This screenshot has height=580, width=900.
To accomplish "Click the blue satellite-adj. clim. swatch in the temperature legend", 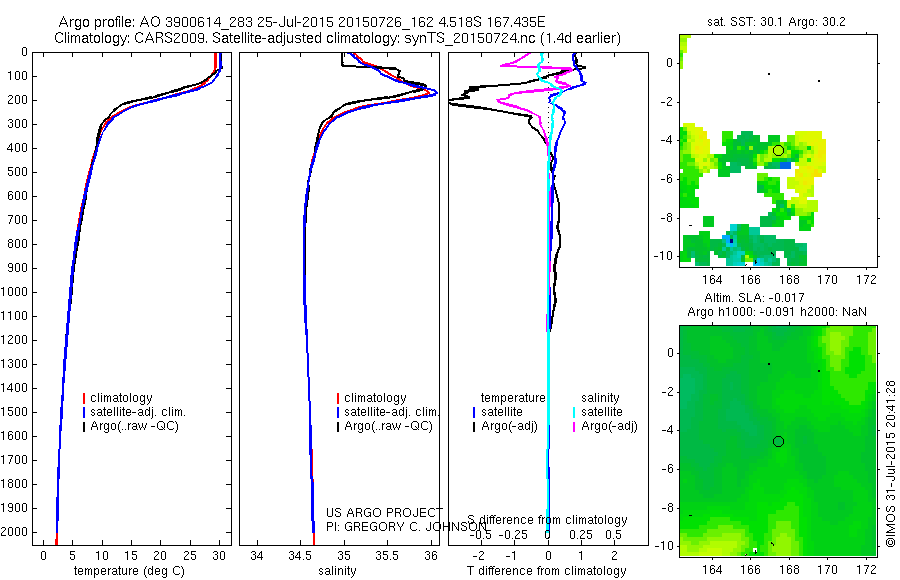I will [84, 412].
